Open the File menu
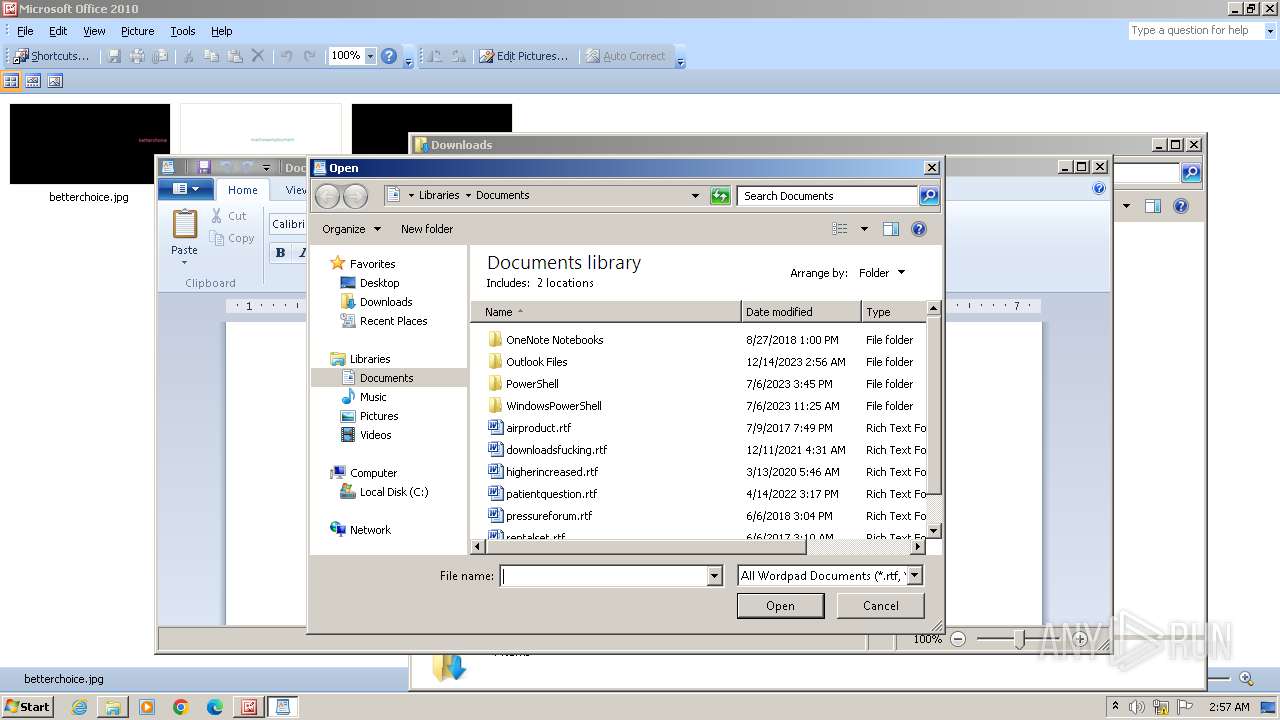Viewport: 1280px width, 720px height. (x=25, y=31)
